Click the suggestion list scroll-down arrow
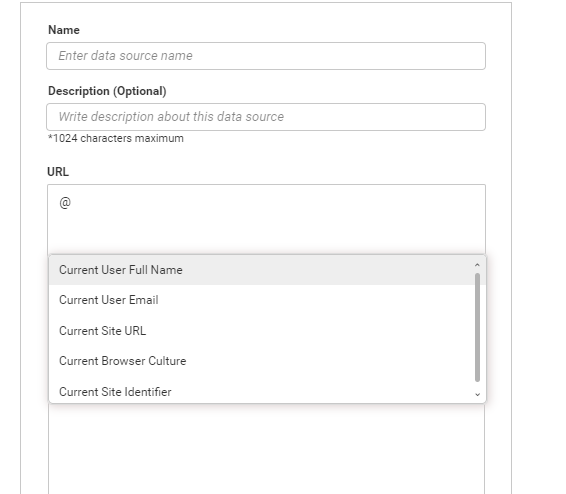 pos(477,394)
